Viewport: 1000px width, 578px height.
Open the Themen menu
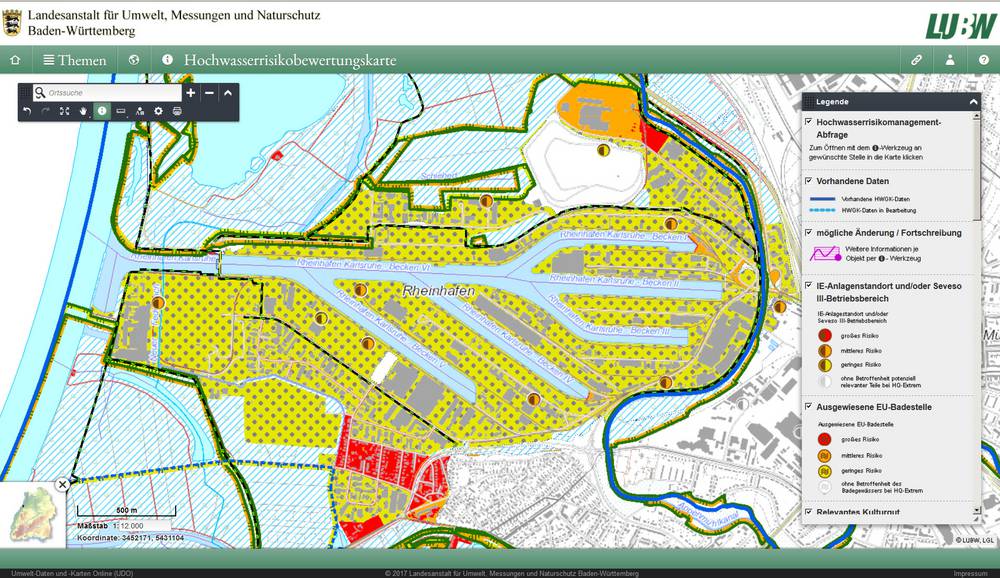[74, 60]
